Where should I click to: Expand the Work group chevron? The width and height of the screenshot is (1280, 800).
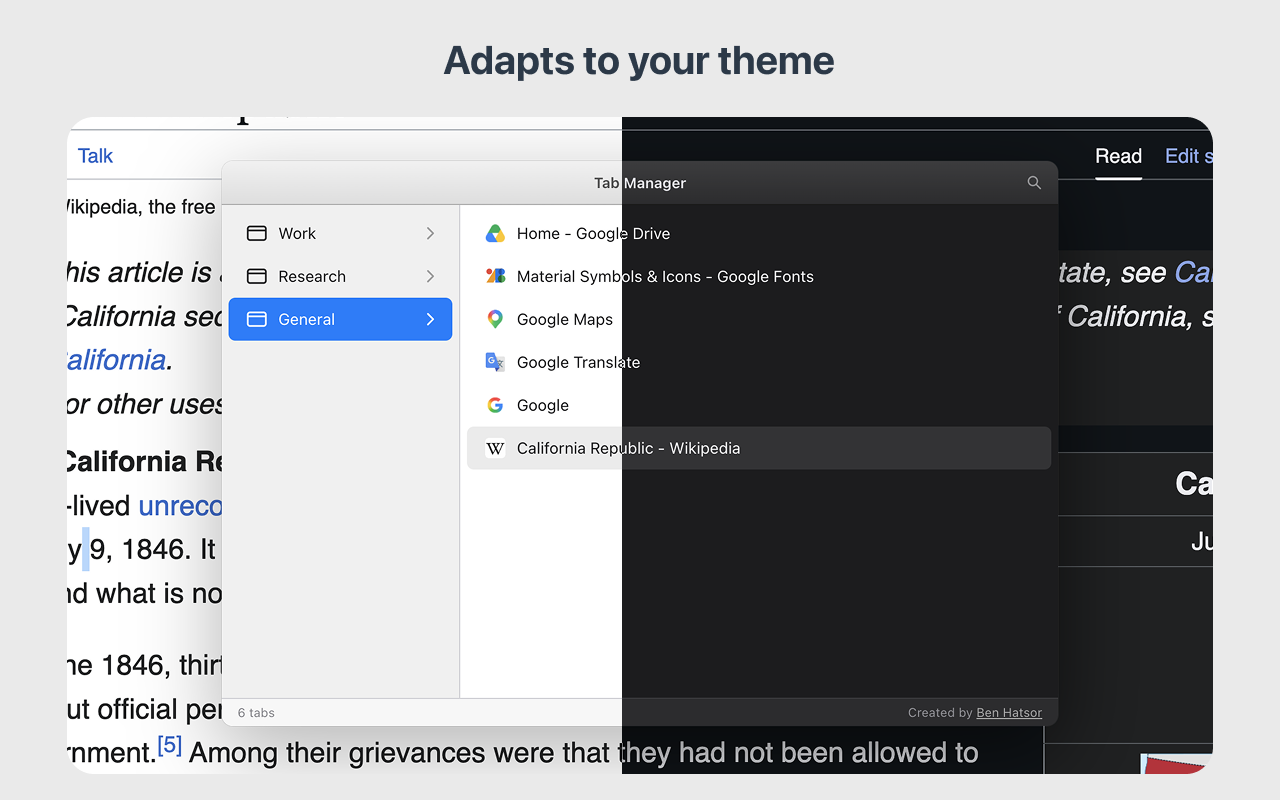[430, 233]
